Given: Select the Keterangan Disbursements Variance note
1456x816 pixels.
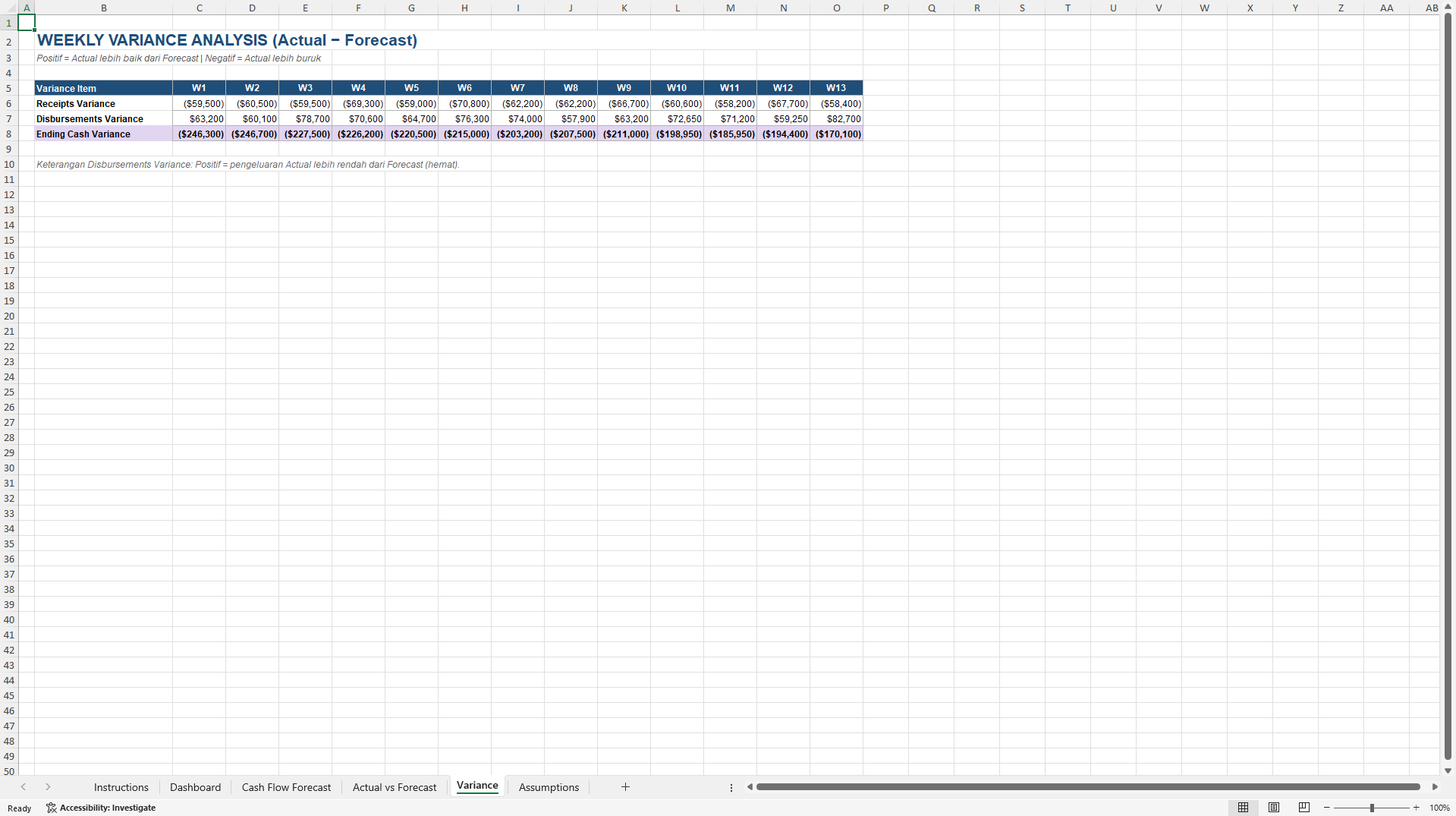Looking at the screenshot, I should pyautogui.click(x=248, y=164).
